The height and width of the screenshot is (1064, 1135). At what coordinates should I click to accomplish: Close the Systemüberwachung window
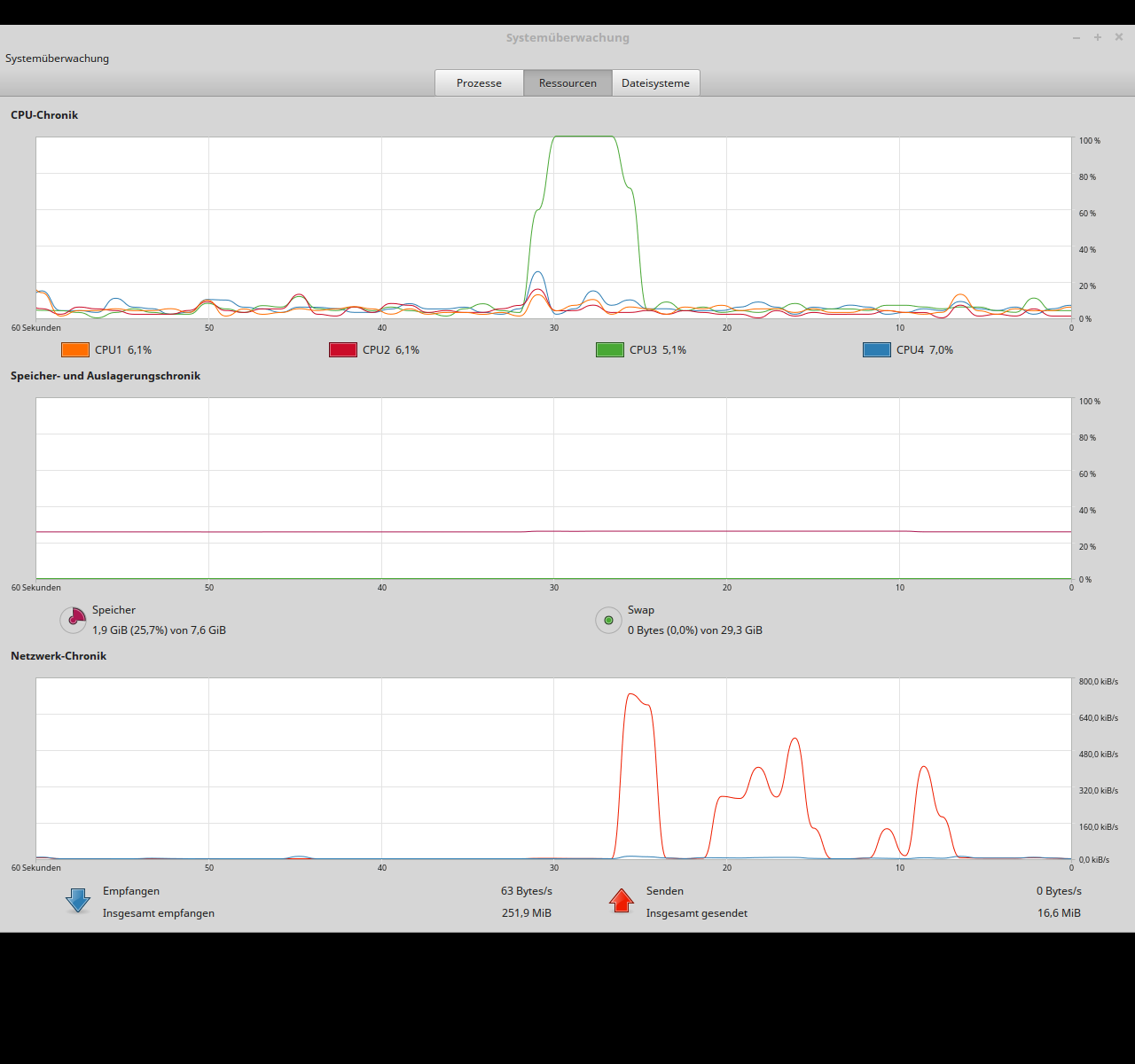(1119, 37)
